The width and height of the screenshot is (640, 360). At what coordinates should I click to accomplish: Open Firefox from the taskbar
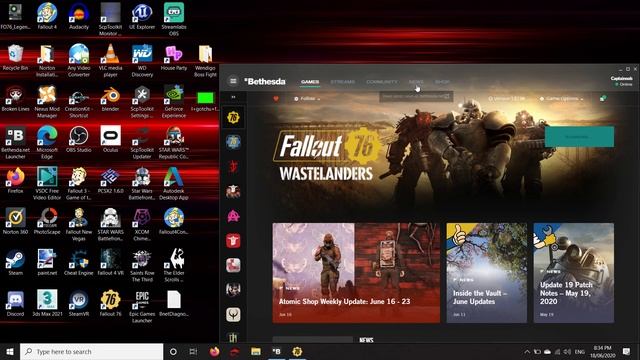214,351
